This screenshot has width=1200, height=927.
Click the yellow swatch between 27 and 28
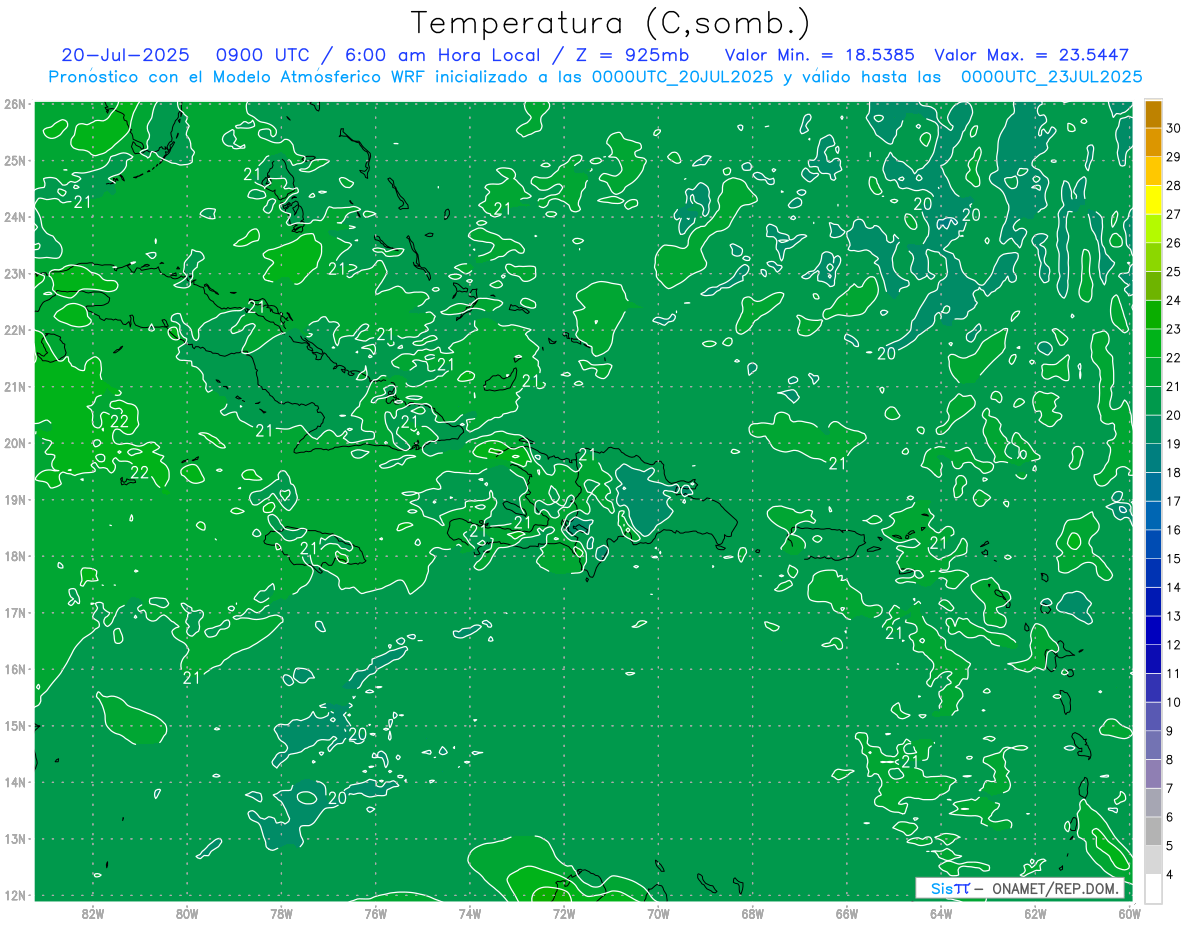click(x=1153, y=200)
